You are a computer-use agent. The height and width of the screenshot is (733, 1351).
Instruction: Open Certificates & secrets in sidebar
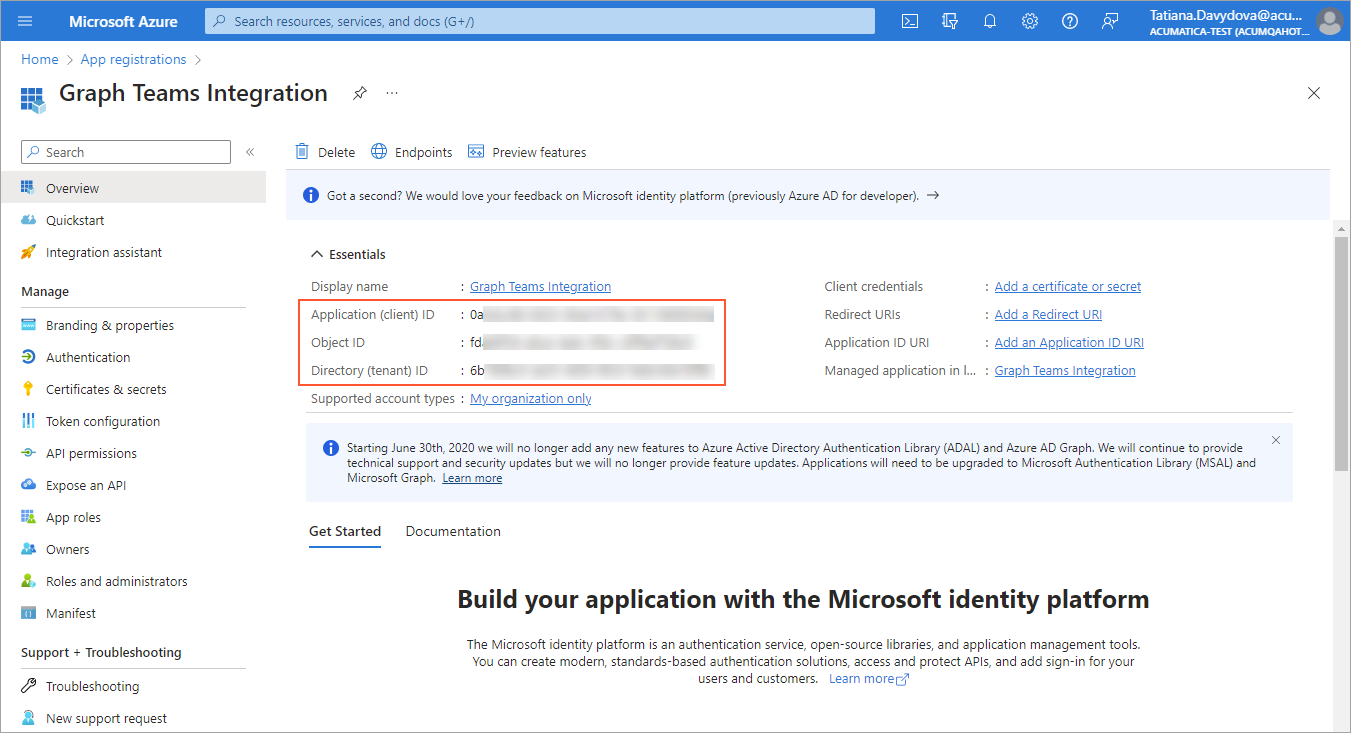[x=106, y=389]
